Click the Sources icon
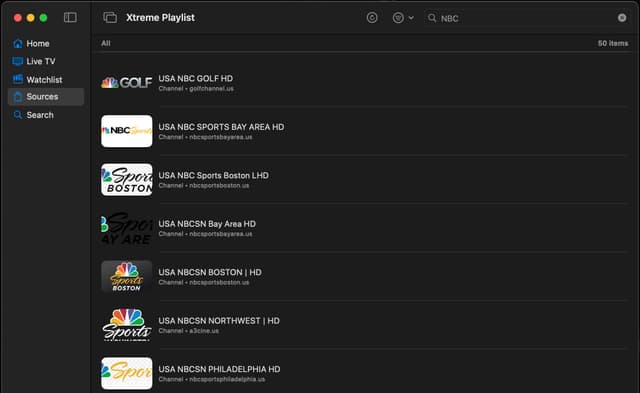This screenshot has height=393, width=640. click(x=18, y=97)
